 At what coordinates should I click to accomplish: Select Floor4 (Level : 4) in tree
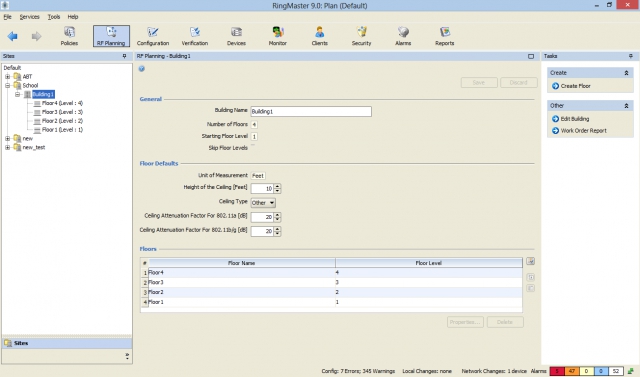[62, 103]
